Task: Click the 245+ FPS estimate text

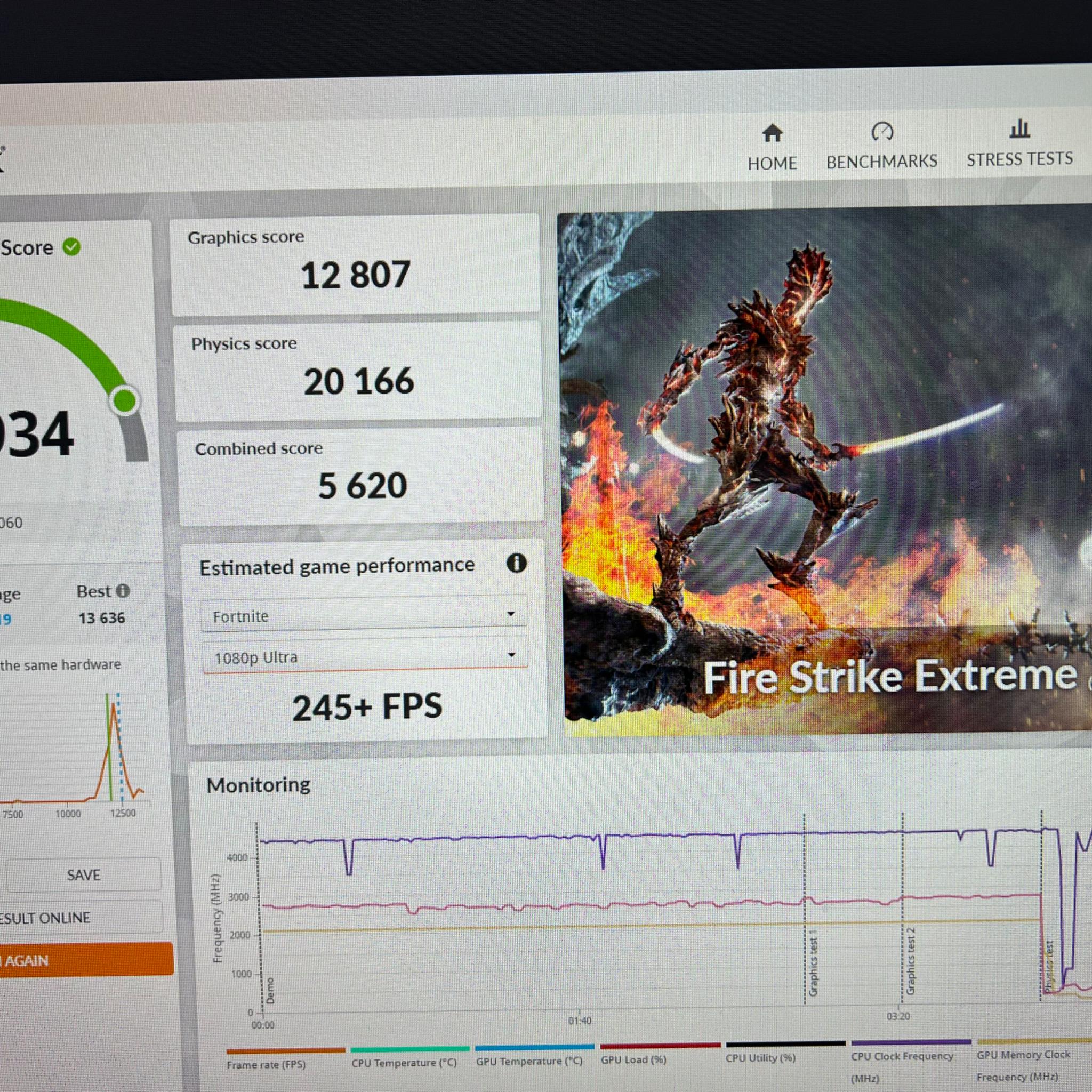Action: click(367, 706)
